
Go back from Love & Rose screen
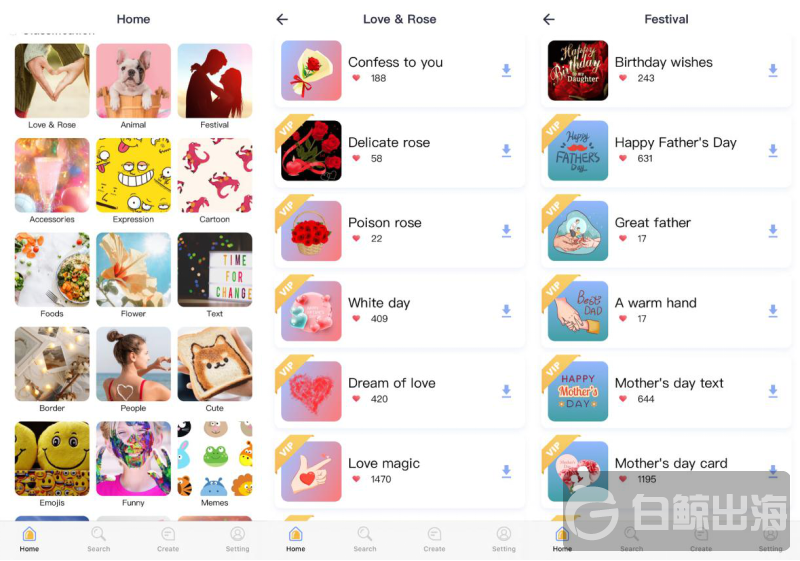pos(282,19)
